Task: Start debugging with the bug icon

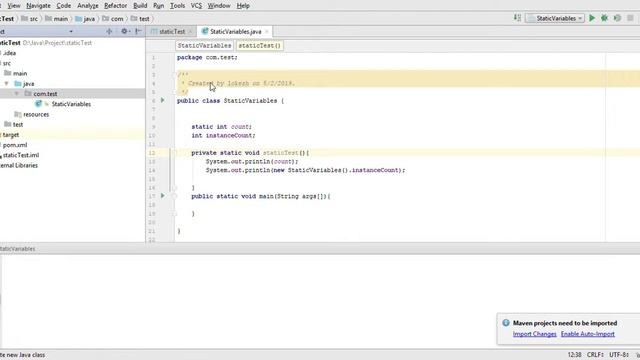Action: [604, 18]
